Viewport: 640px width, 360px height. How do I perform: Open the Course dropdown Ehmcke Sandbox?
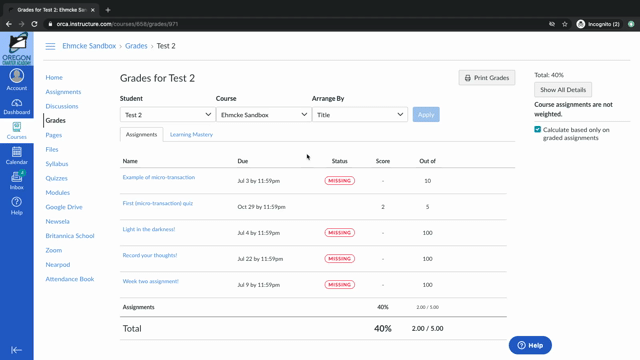(x=264, y=115)
